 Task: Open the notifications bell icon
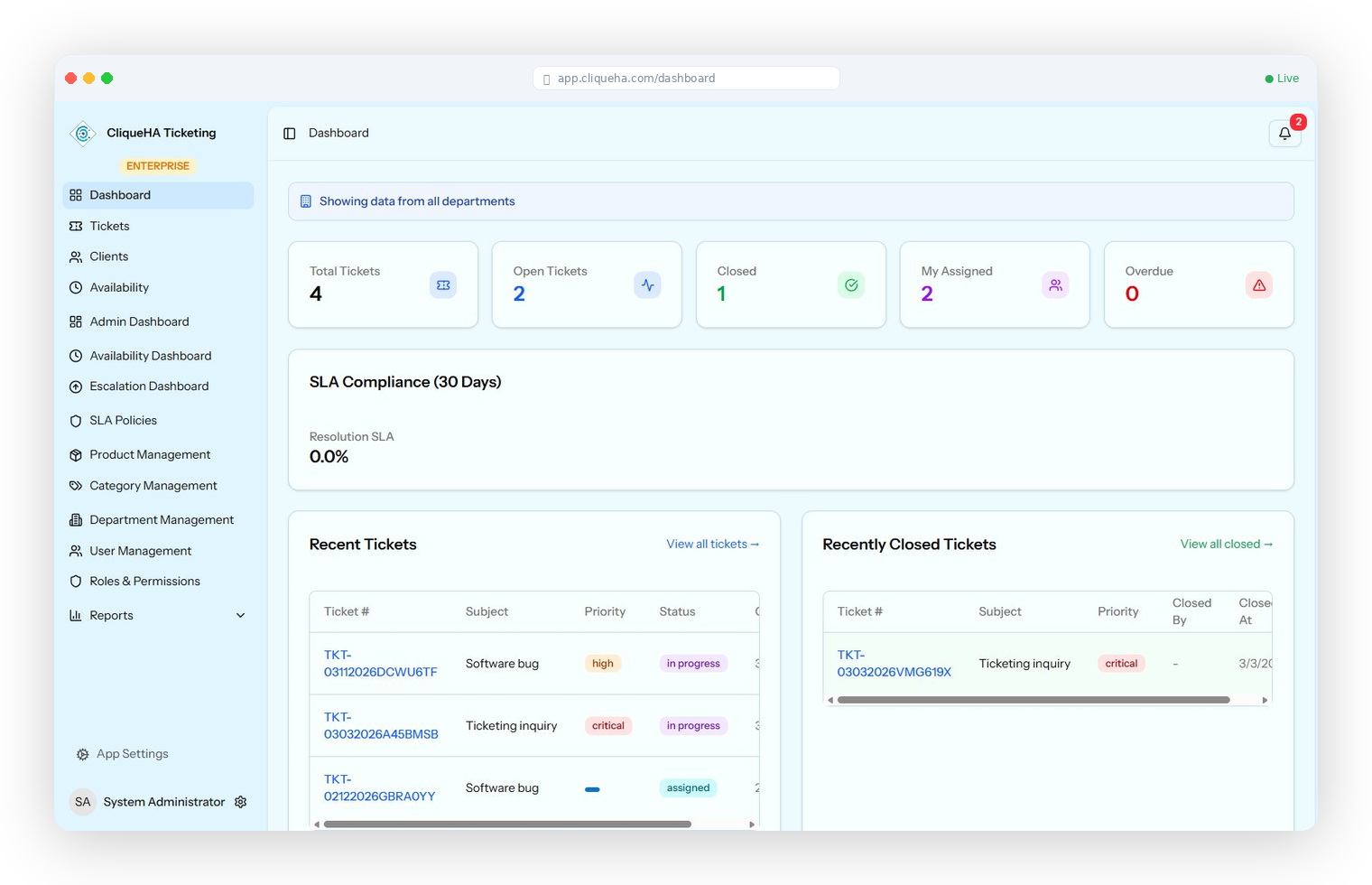pyautogui.click(x=1284, y=134)
